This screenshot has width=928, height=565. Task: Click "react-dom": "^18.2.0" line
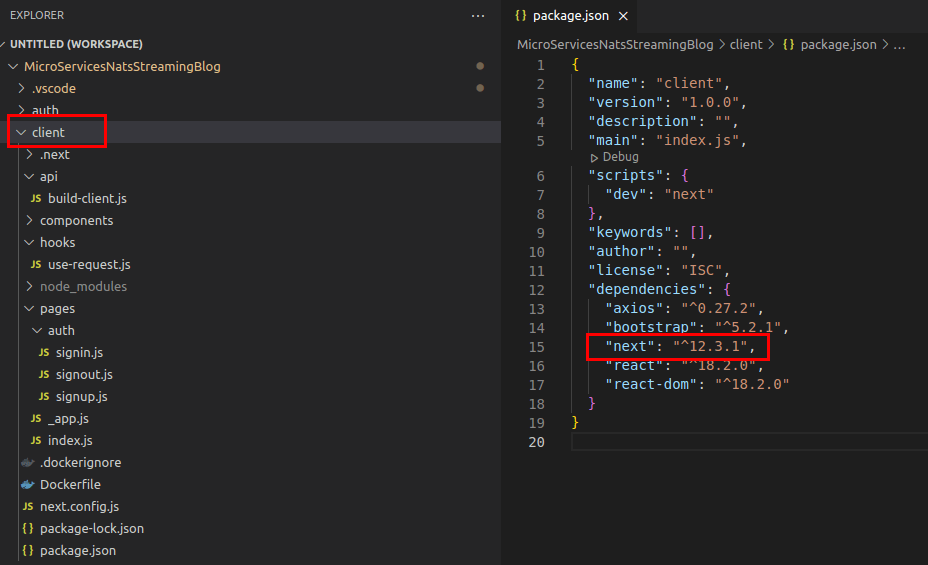pos(697,385)
